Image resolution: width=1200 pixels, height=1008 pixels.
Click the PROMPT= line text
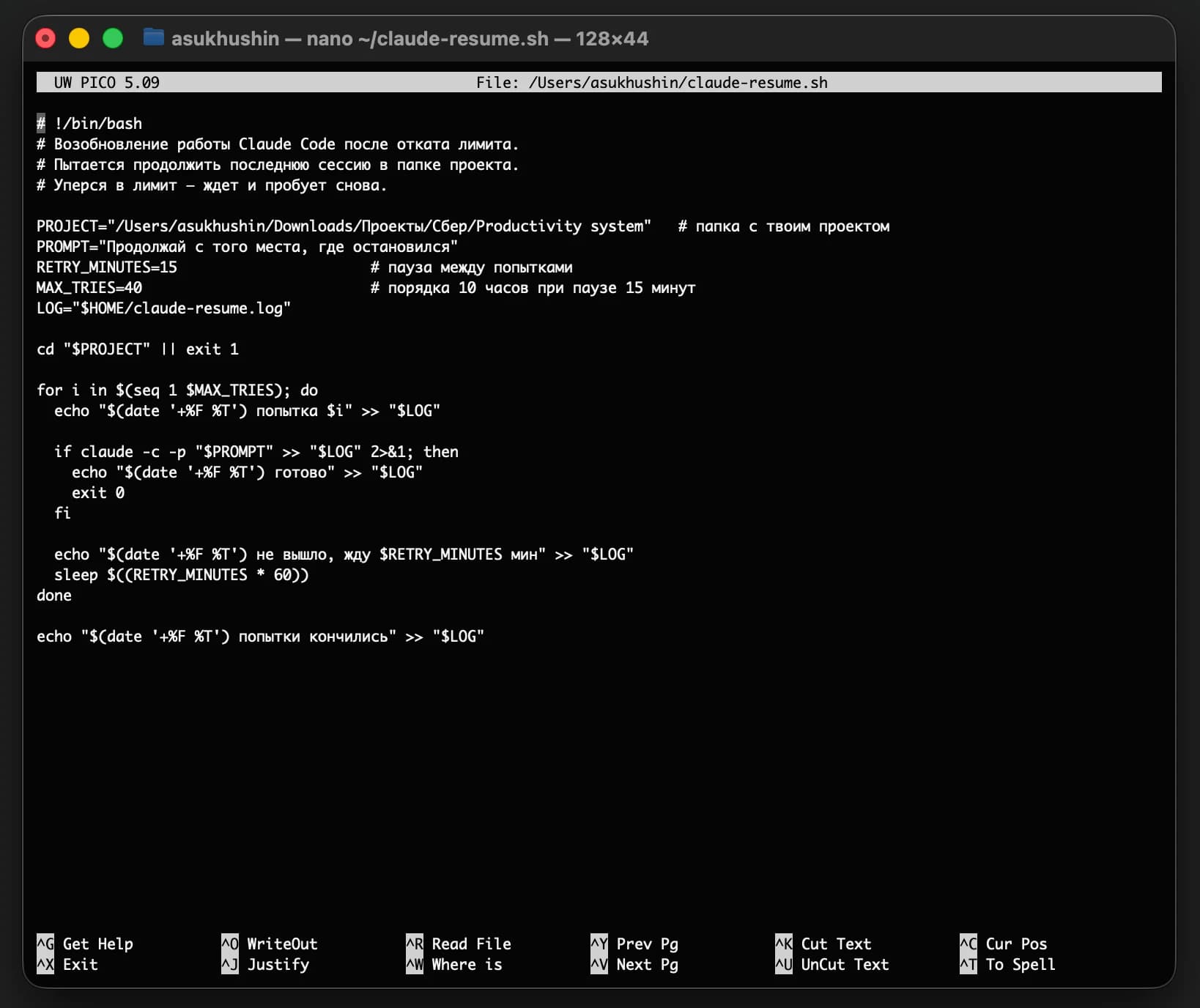pos(247,247)
